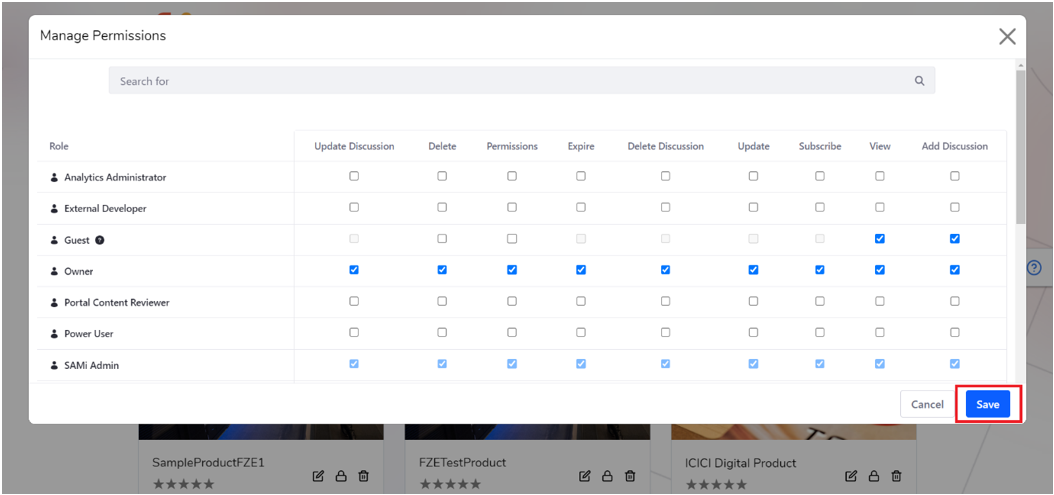Click SAMi Admin person icon
Screen dimensions: 1054x495
[54, 365]
